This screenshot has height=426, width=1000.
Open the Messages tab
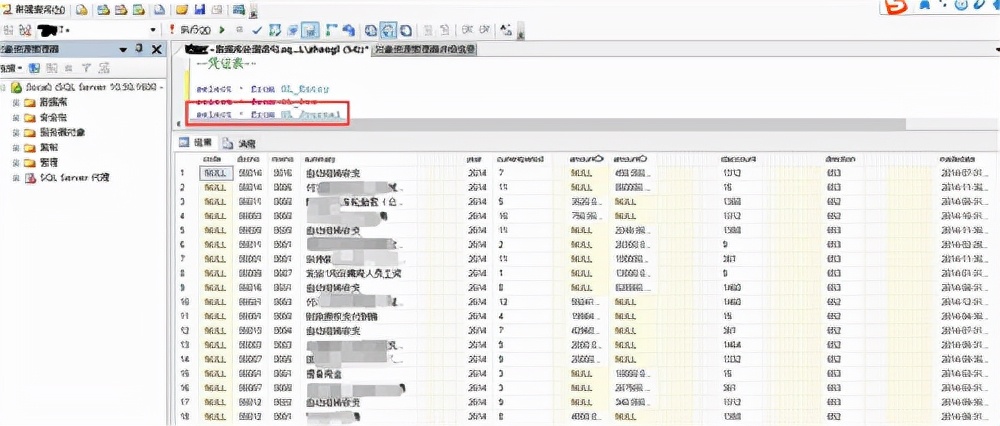coord(240,143)
